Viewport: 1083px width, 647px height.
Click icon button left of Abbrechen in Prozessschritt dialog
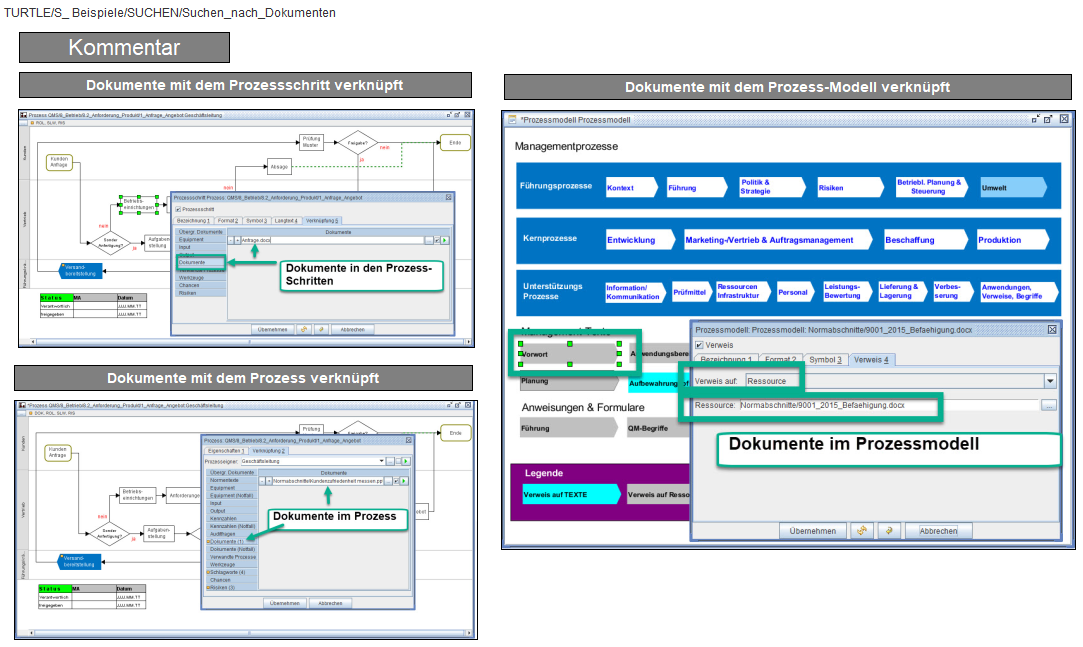[x=321, y=329]
